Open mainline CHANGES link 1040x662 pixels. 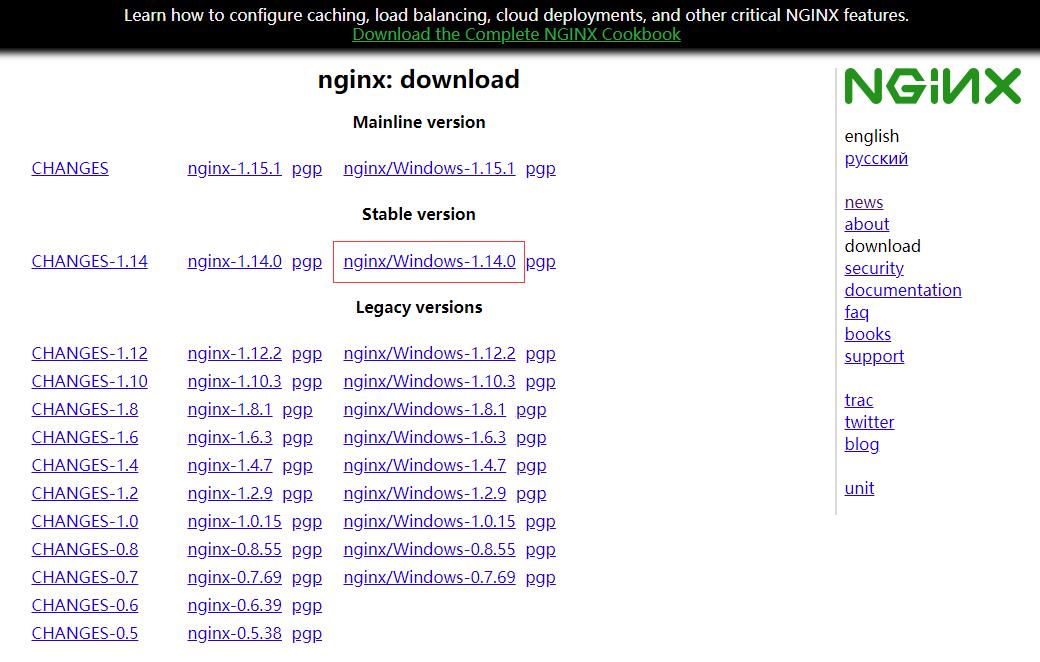click(70, 168)
